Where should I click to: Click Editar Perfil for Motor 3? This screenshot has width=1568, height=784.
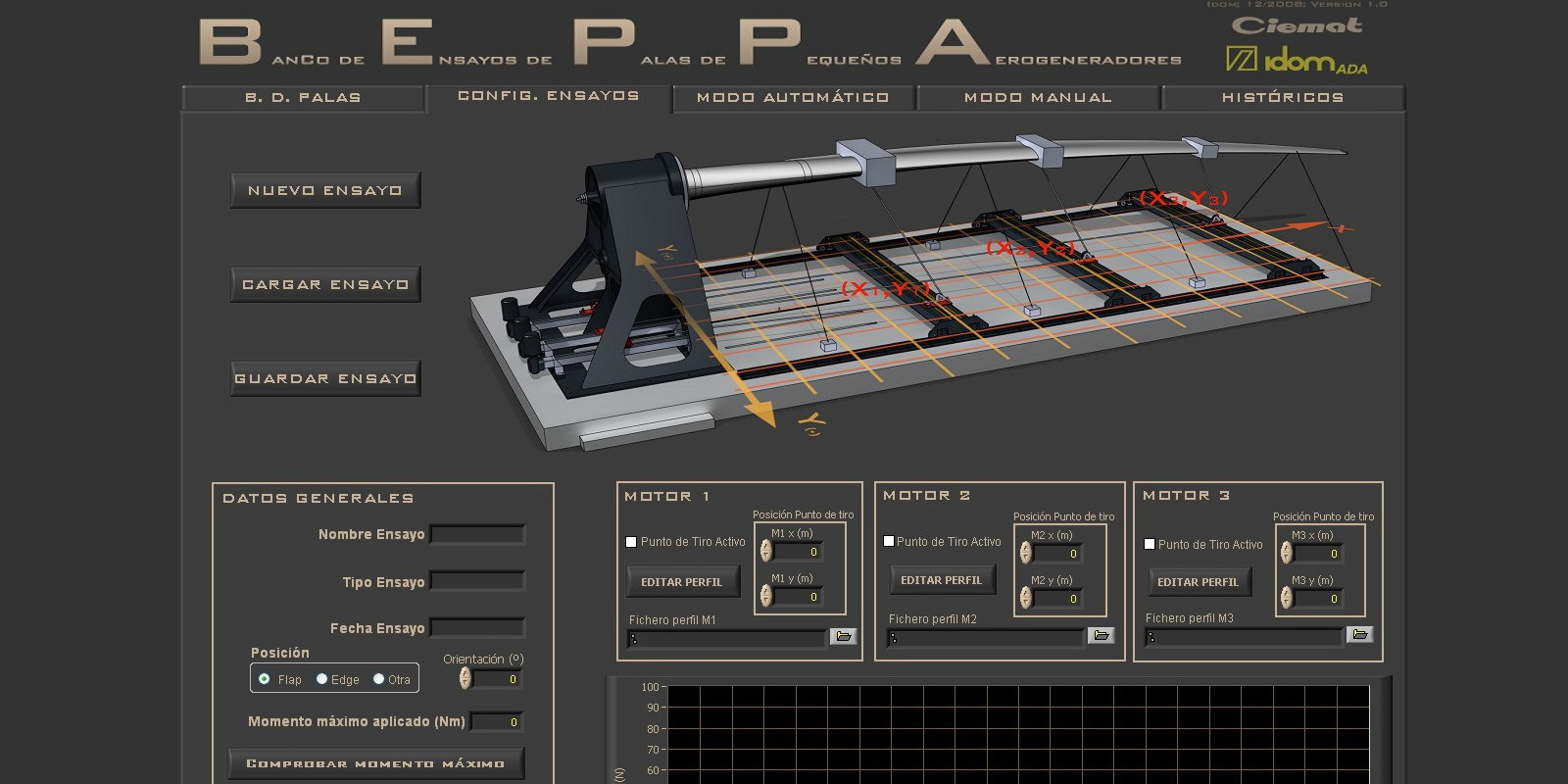coord(1198,582)
